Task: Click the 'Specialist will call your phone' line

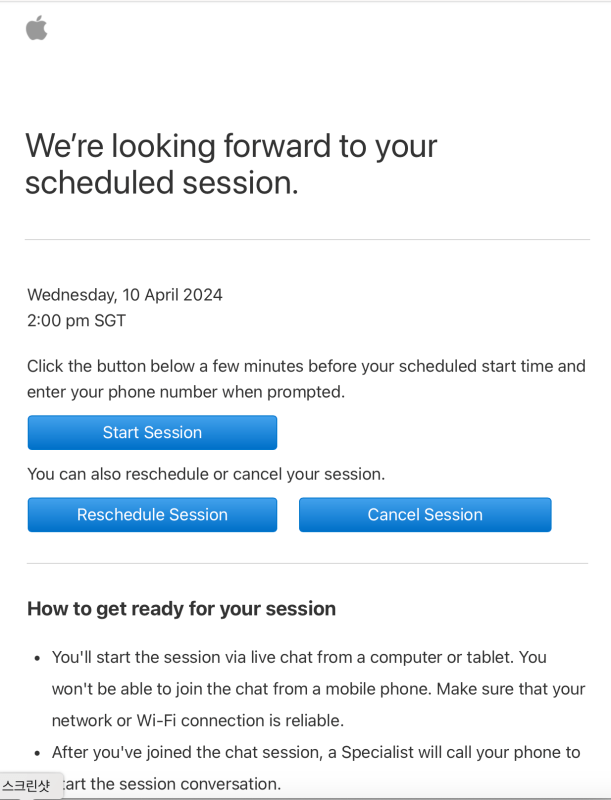Action: click(315, 752)
